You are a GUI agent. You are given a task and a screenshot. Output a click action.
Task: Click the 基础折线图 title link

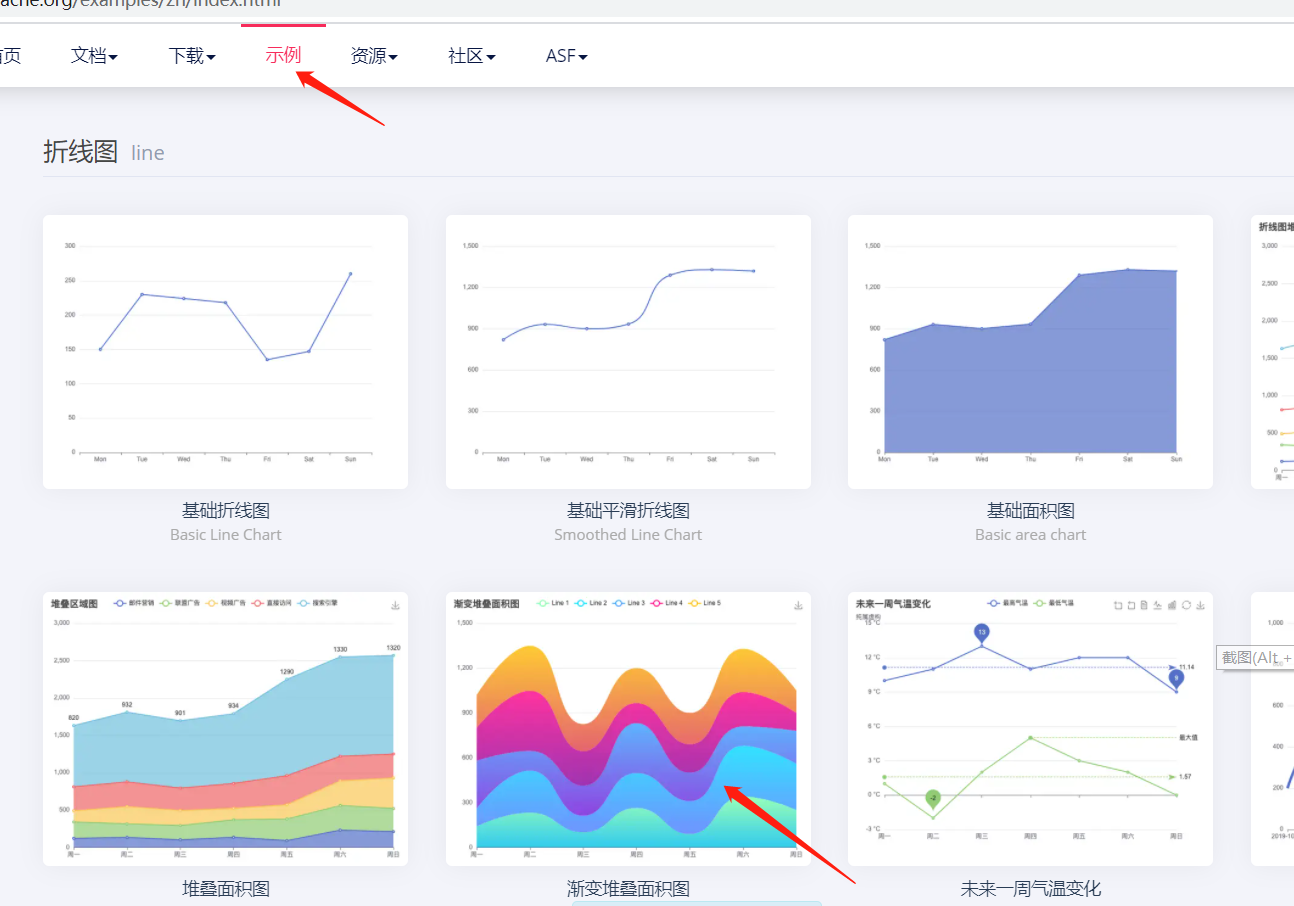point(226,511)
